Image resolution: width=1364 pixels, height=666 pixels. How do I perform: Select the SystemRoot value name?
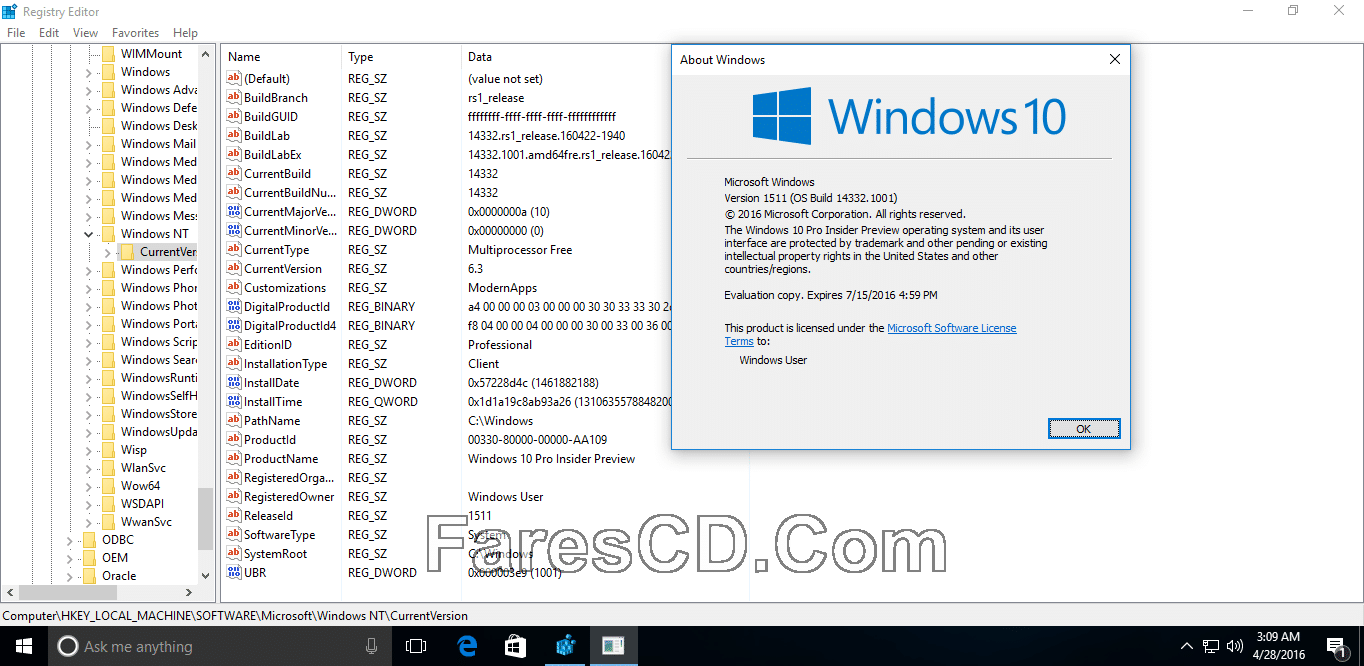(275, 554)
